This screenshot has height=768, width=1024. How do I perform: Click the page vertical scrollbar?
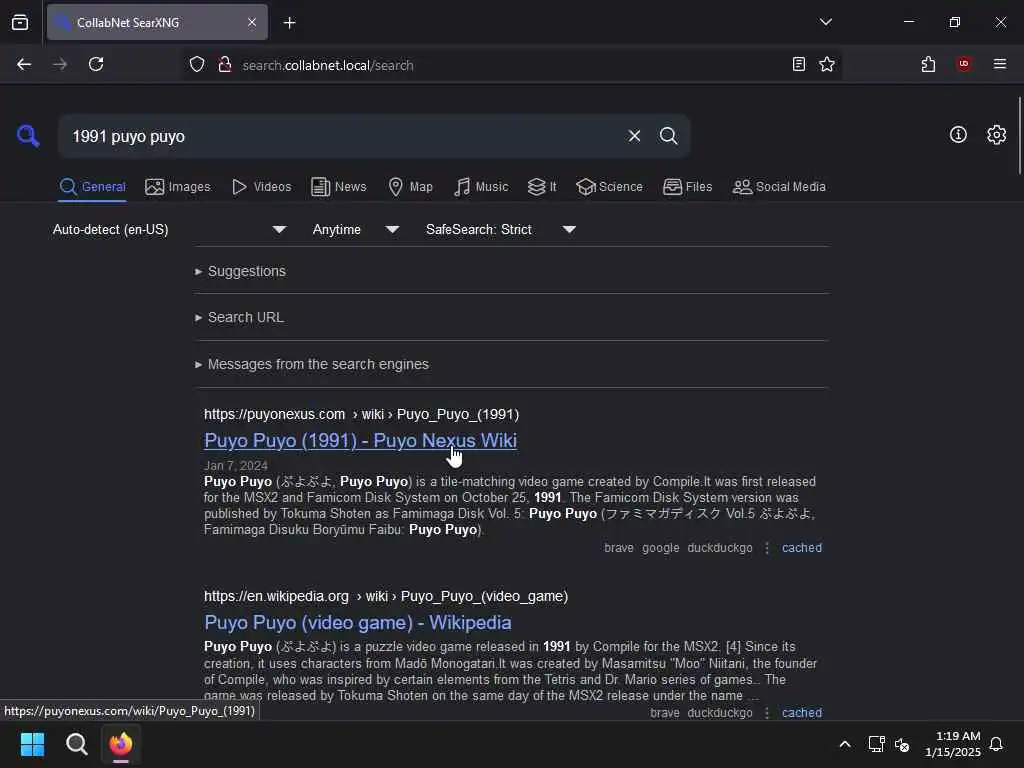tap(1019, 135)
